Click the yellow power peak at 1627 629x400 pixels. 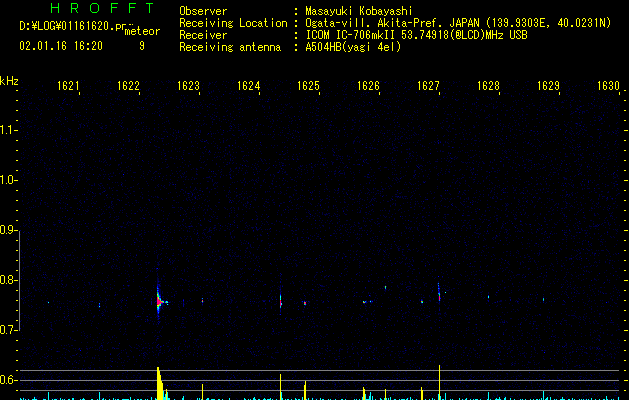(x=439, y=382)
